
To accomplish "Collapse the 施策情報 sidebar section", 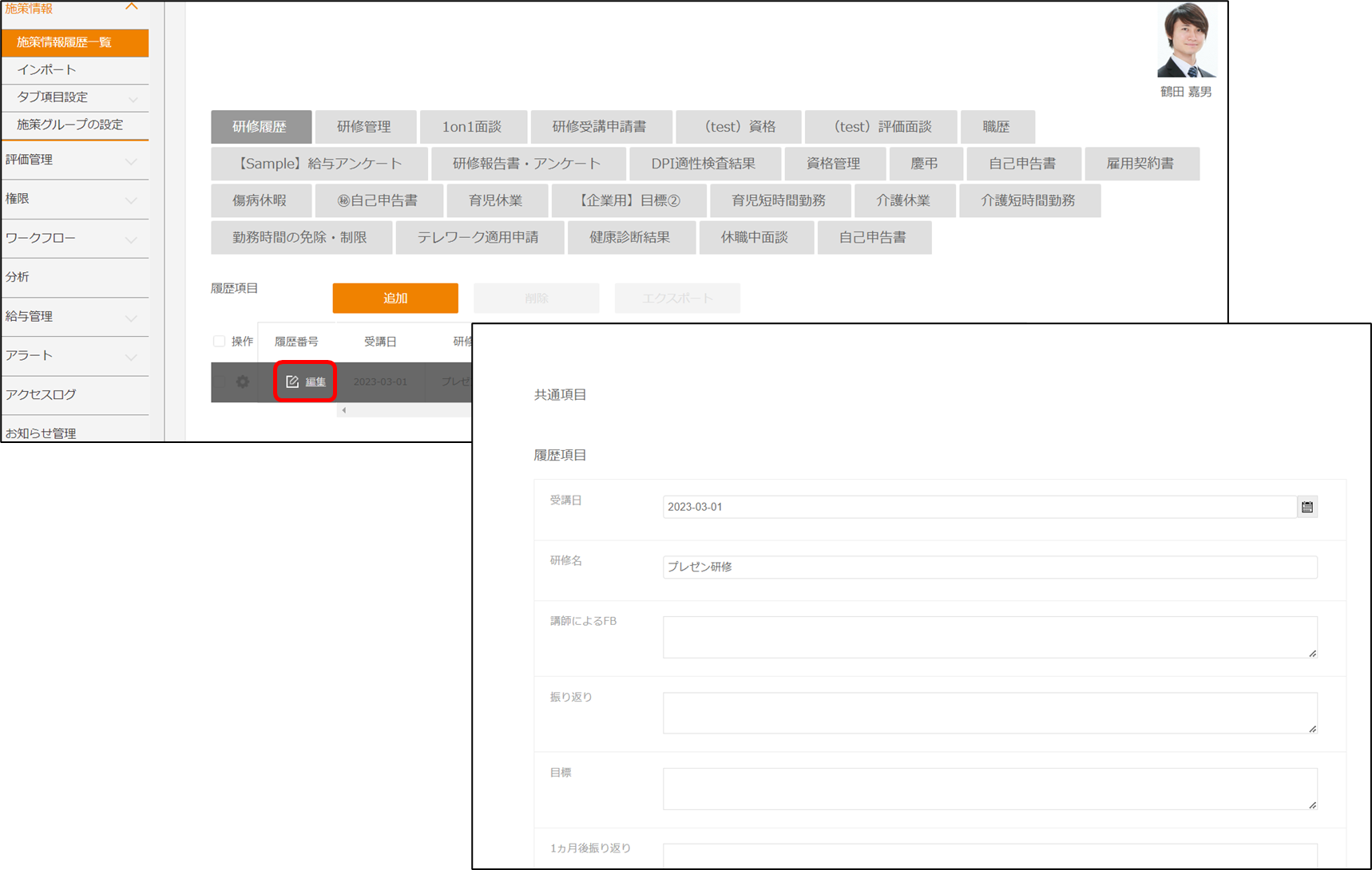I will pos(132,7).
